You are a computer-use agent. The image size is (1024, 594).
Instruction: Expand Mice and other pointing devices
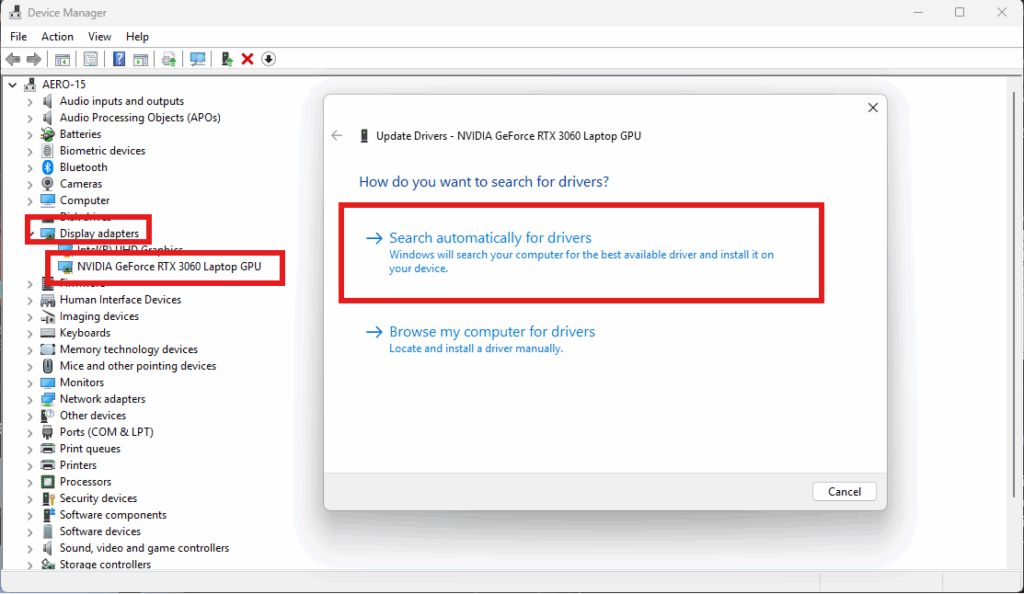coord(29,366)
